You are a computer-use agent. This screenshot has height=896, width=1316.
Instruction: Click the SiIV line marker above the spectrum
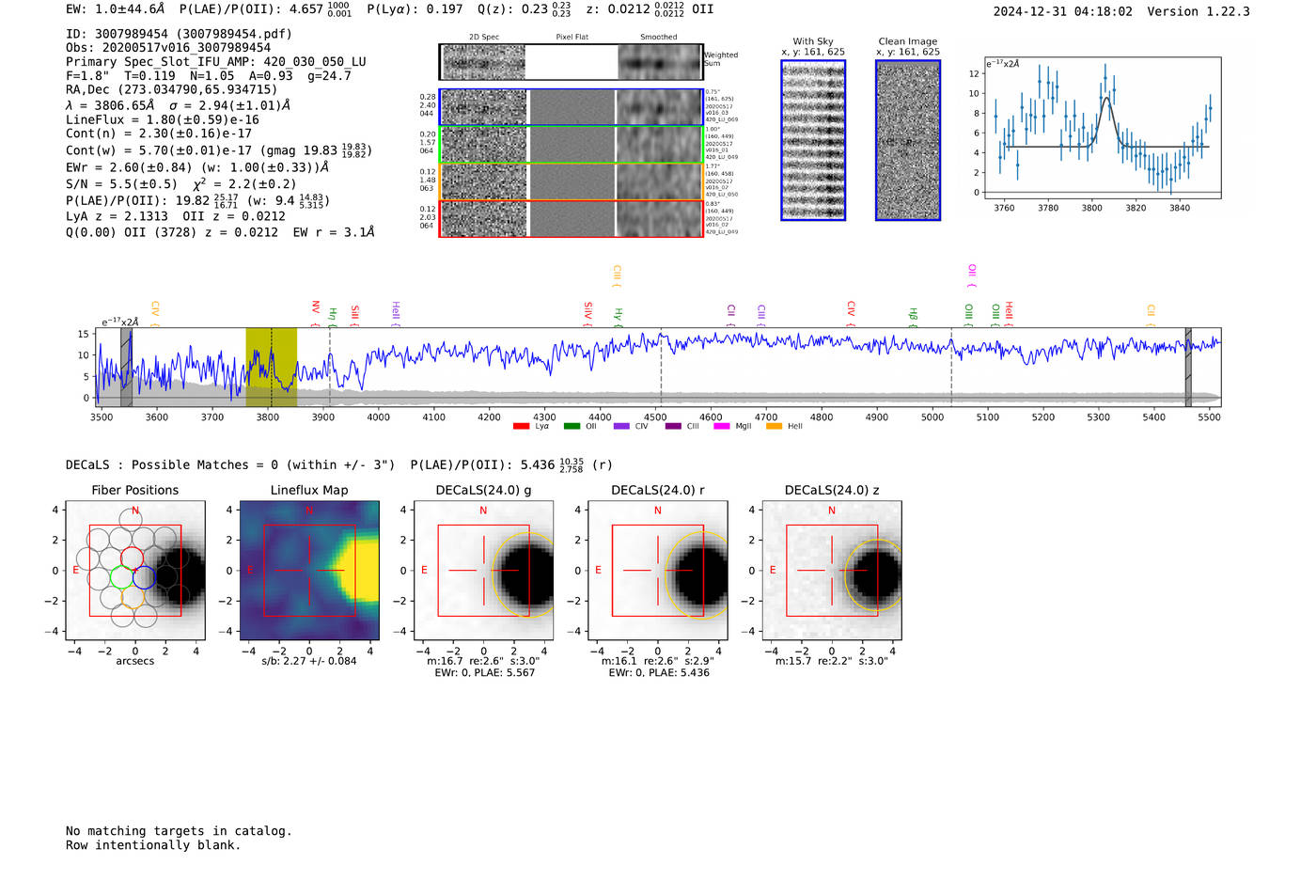click(588, 312)
